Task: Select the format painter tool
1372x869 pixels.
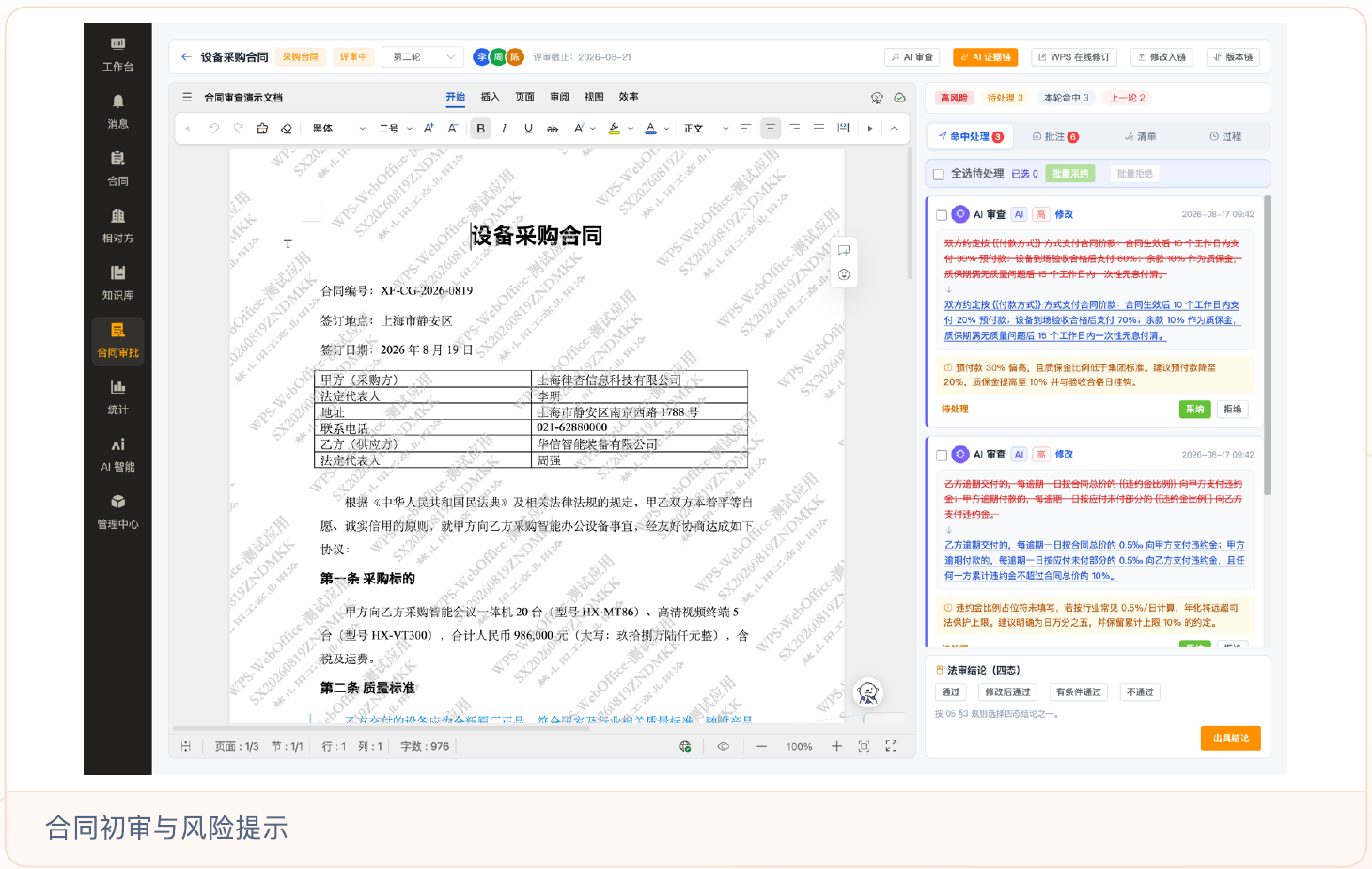Action: [x=262, y=129]
